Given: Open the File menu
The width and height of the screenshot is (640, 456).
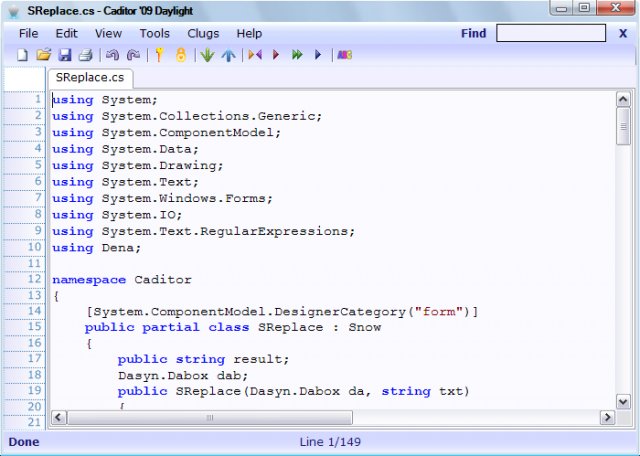Looking at the screenshot, I should point(29,33).
